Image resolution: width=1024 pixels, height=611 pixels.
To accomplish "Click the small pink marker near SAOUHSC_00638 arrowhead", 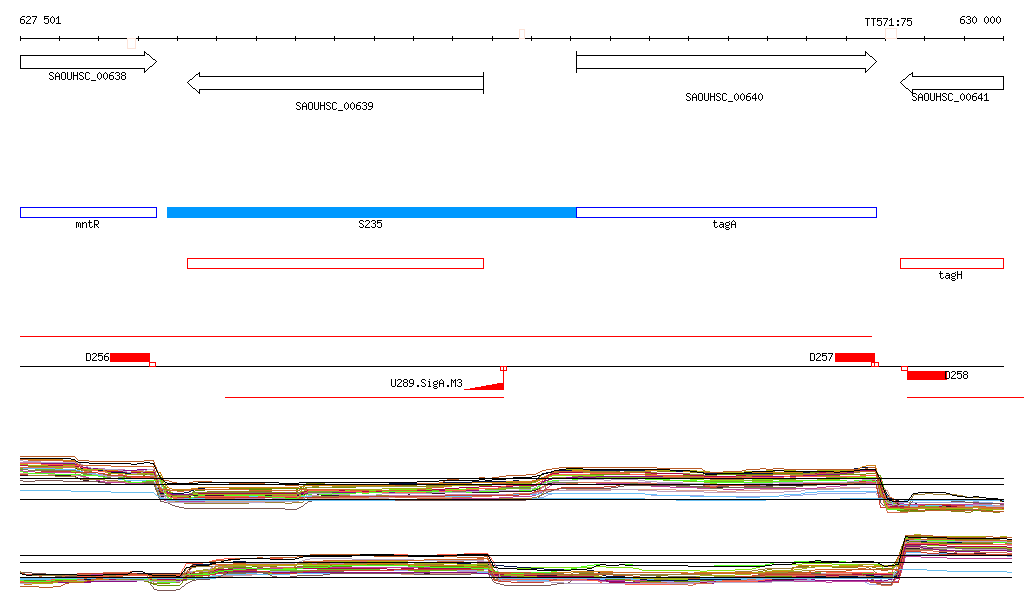I will (x=131, y=43).
